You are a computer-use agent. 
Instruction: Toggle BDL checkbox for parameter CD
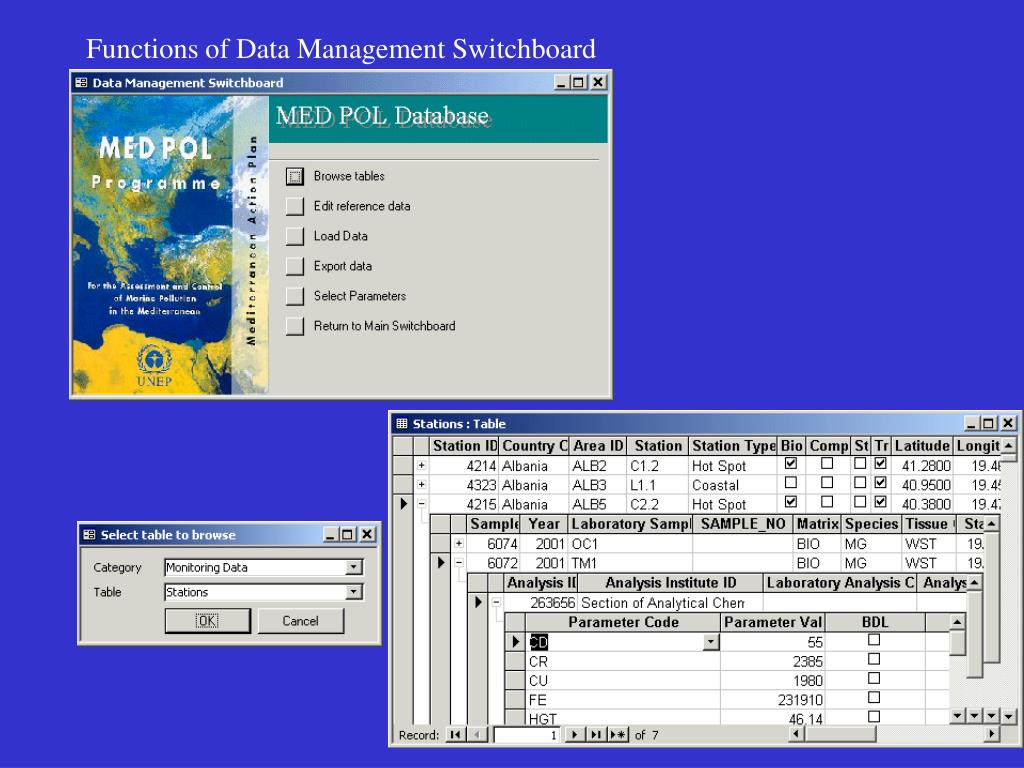[x=874, y=640]
